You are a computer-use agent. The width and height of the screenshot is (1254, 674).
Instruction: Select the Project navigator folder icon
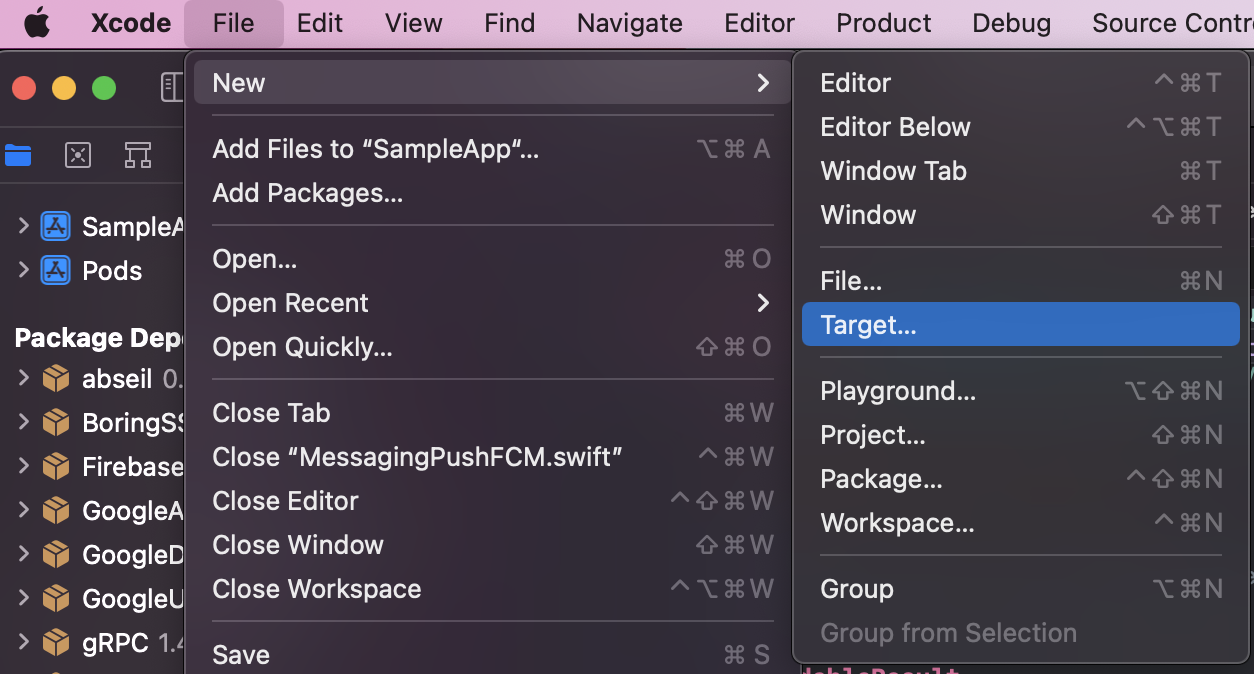[18, 155]
